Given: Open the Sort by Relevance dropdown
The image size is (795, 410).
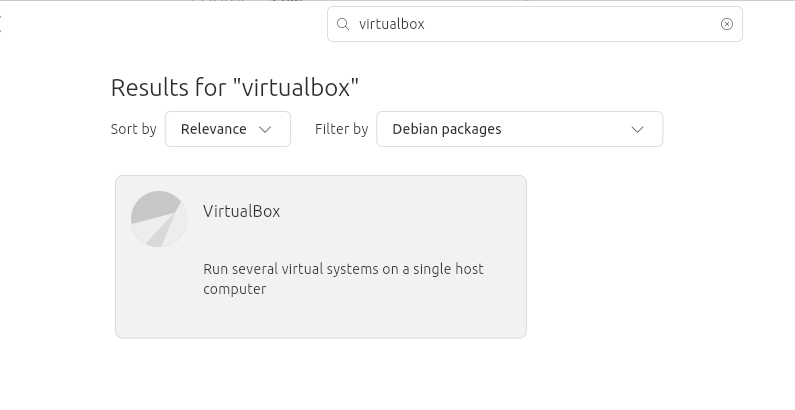Looking at the screenshot, I should coord(227,129).
